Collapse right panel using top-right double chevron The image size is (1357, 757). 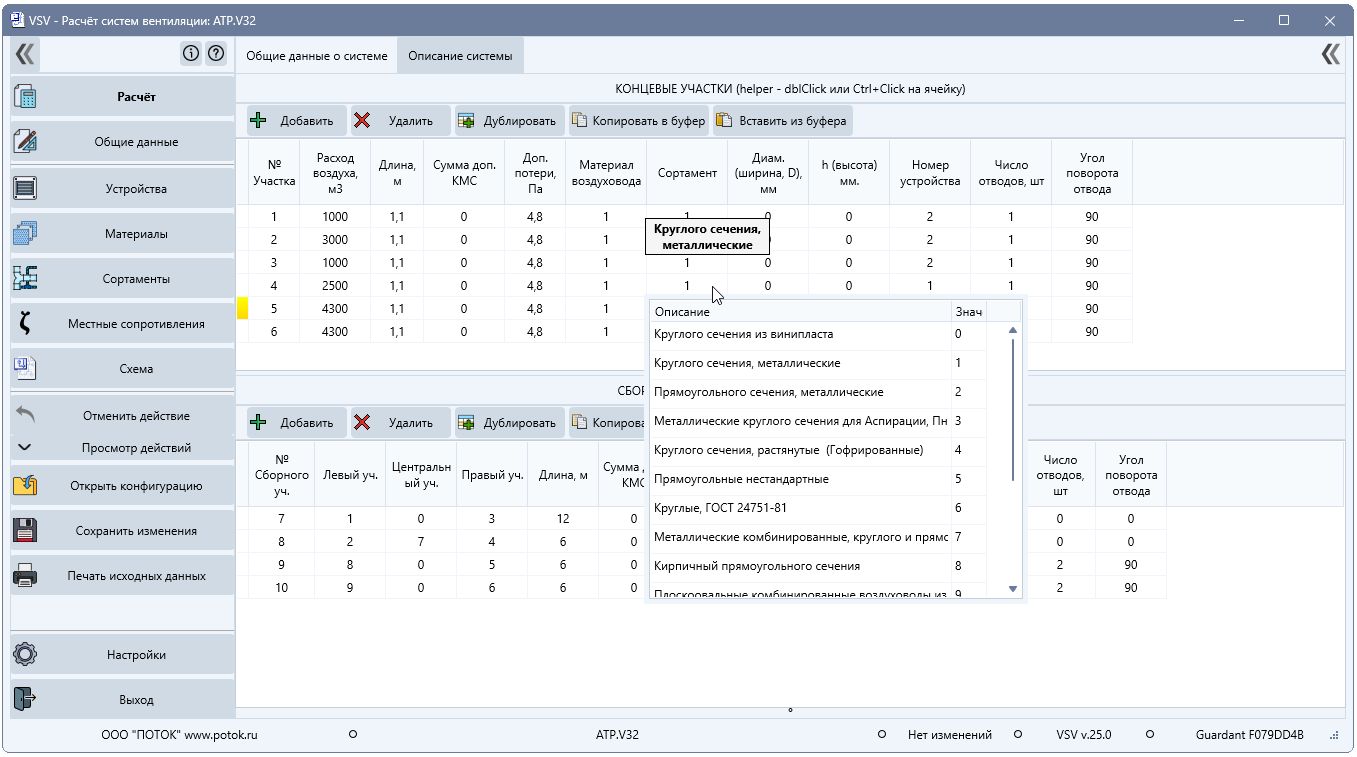click(x=1330, y=54)
